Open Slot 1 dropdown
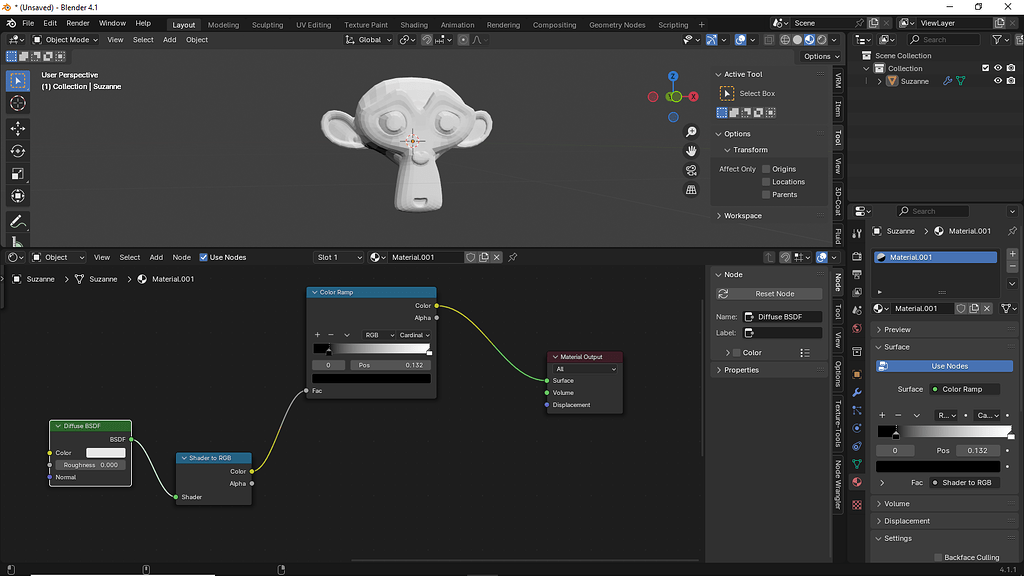This screenshot has width=1024, height=576. [338, 257]
